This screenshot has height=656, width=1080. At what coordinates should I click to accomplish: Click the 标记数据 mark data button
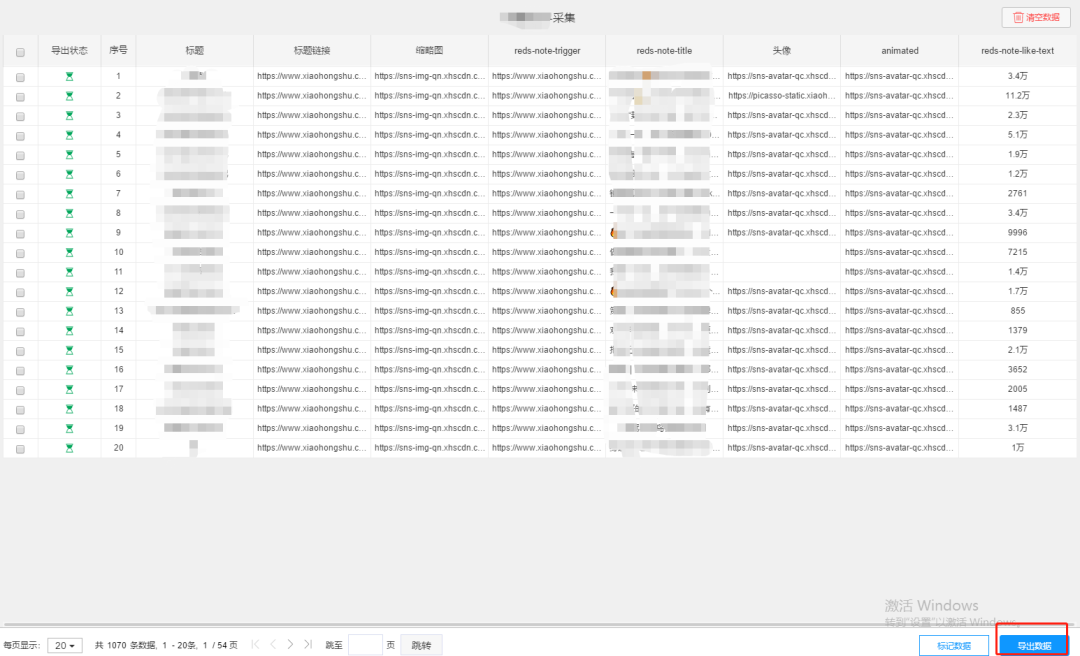[x=954, y=645]
